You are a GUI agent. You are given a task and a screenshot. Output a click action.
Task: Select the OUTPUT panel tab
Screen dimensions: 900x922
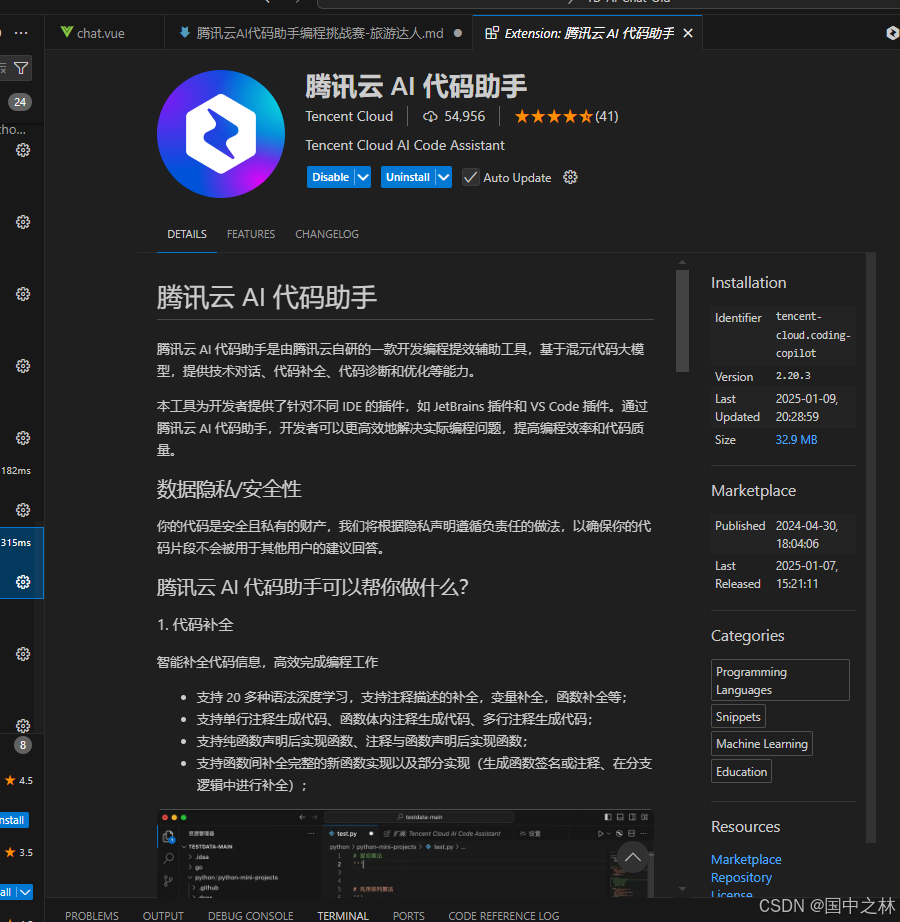coord(163,916)
